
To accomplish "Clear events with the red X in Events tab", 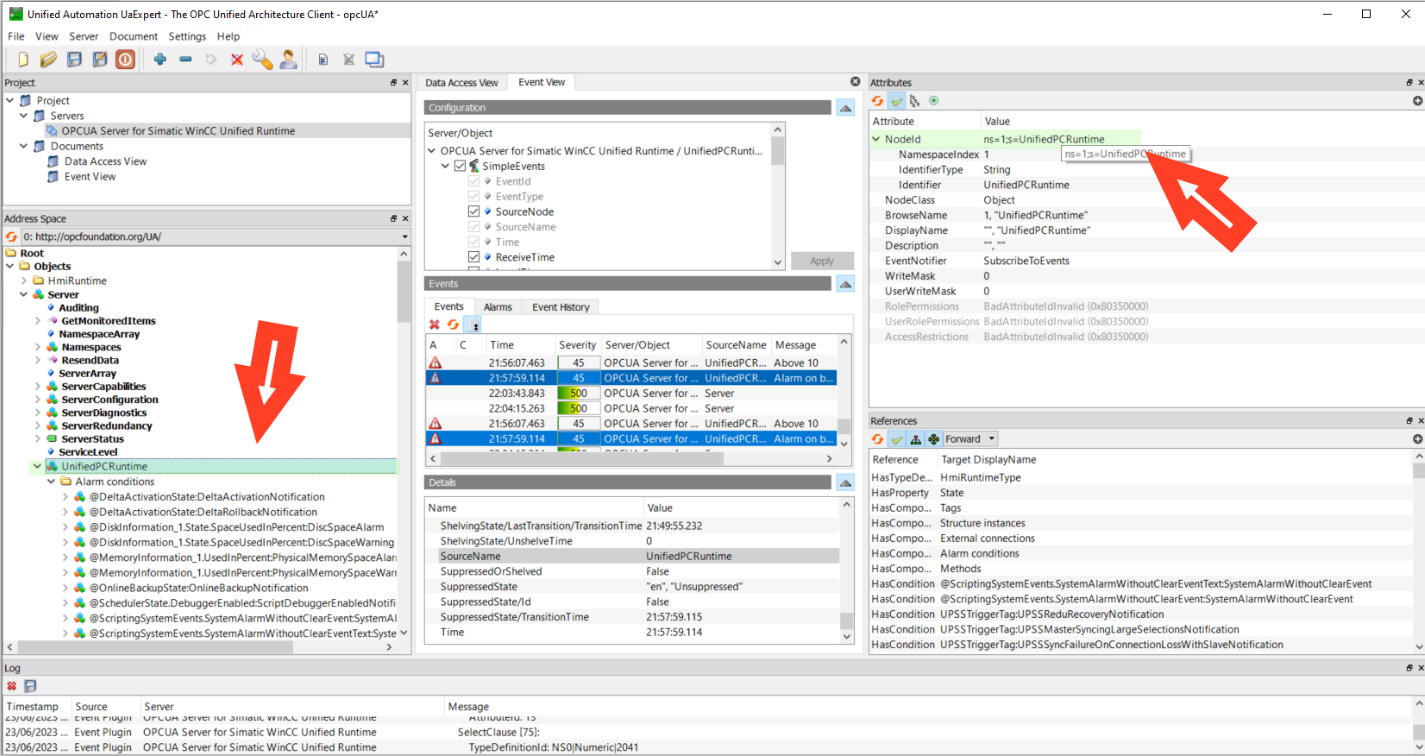I will coord(434,325).
